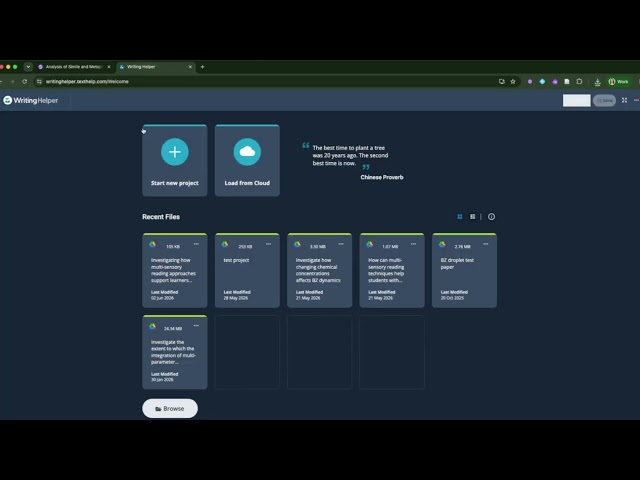Expand the tab search dropdown arrow
640x480 pixels.
[28, 67]
